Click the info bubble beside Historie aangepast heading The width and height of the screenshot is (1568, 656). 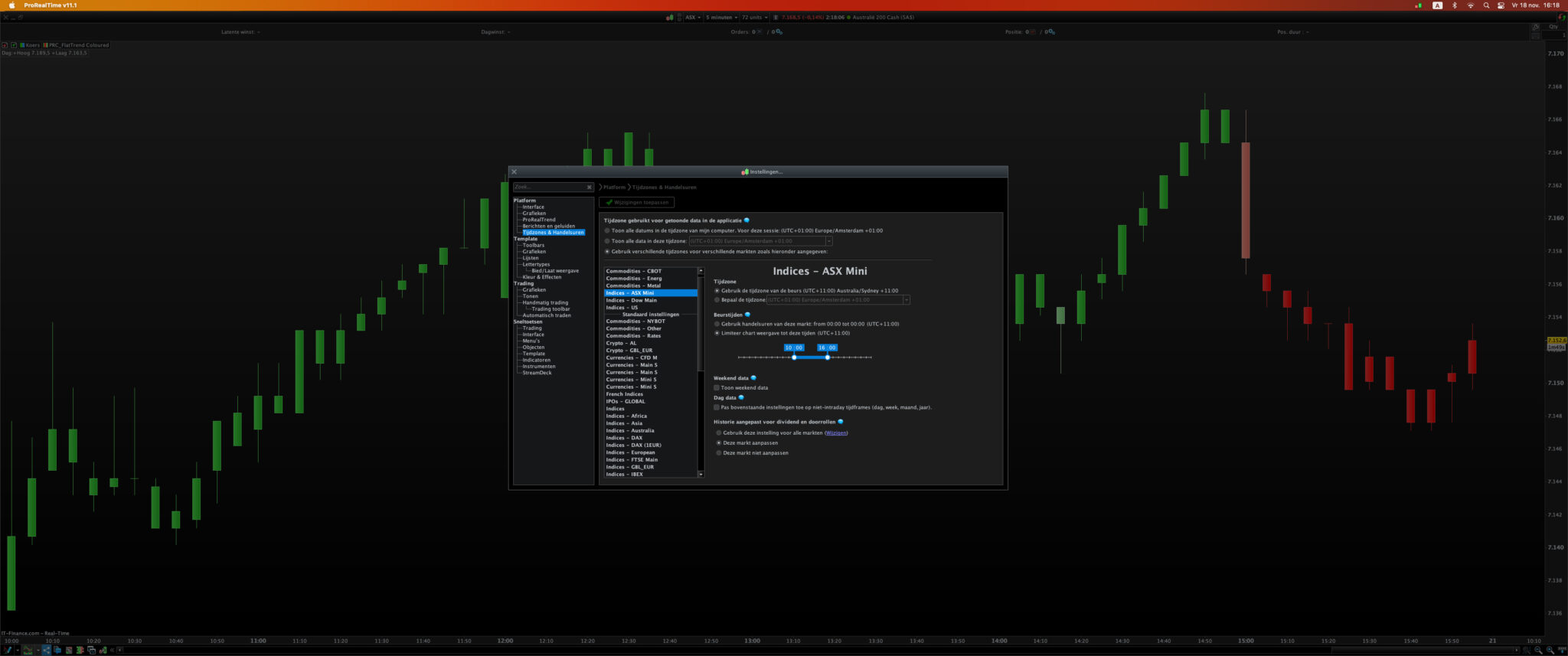(x=841, y=422)
